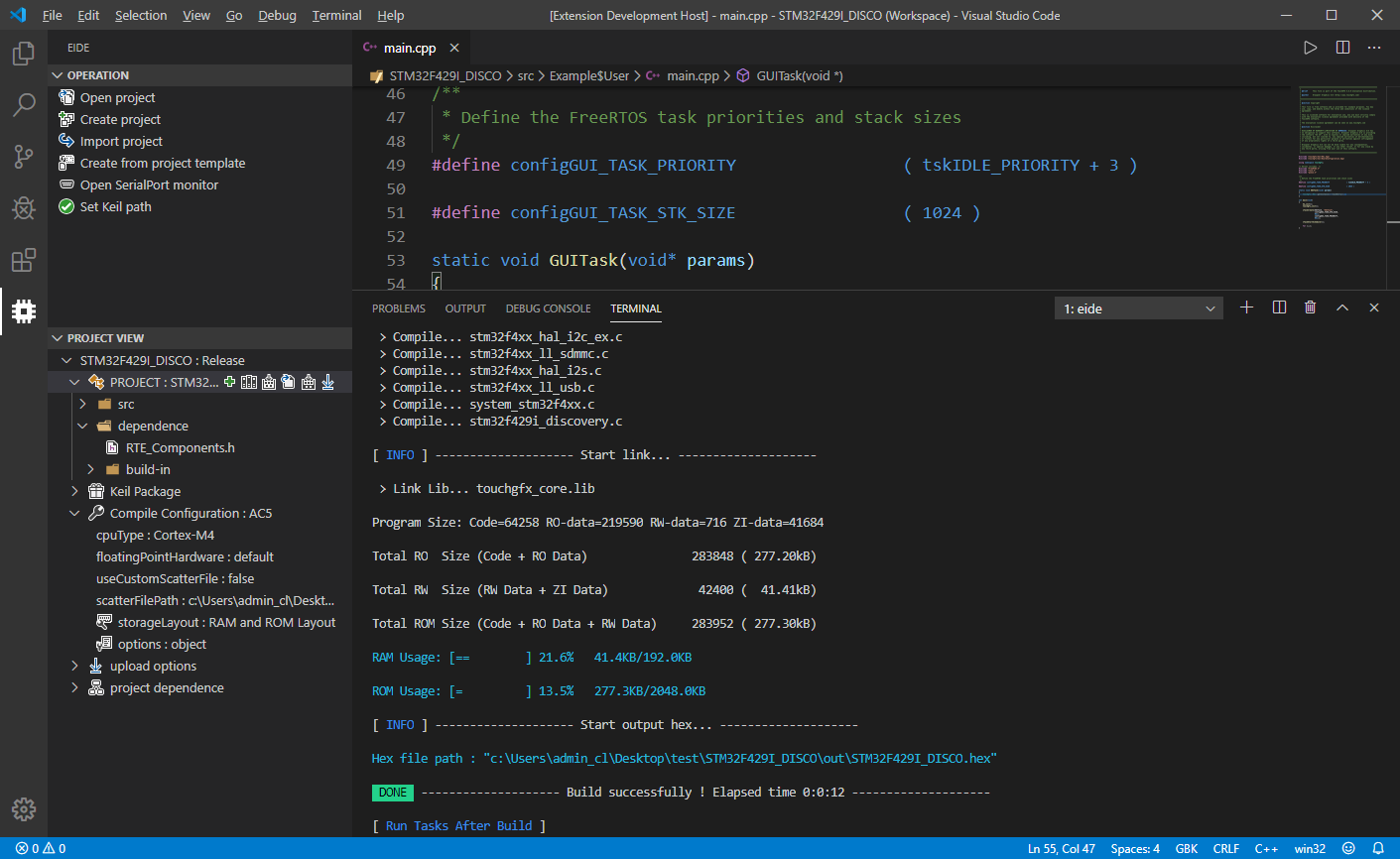Kill terminal with trash icon

point(1310,307)
